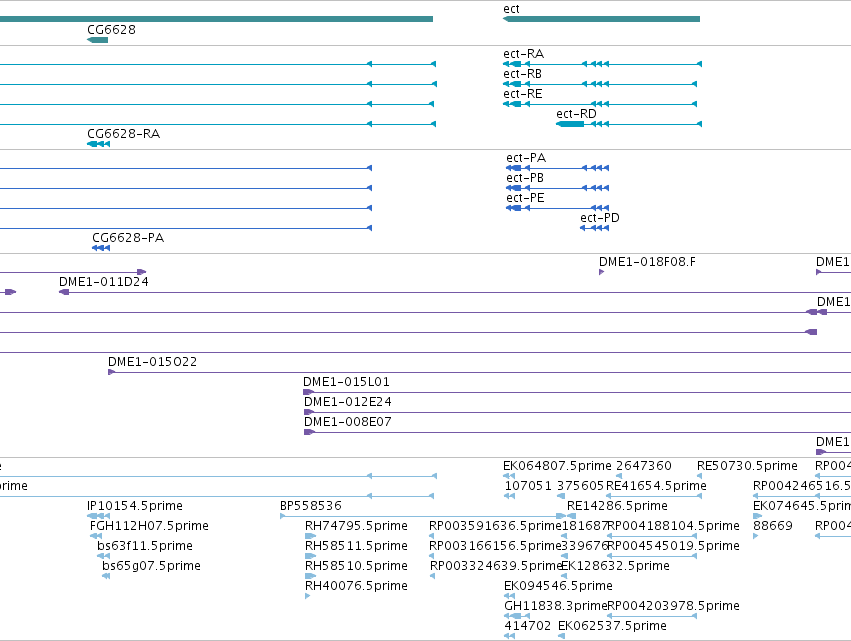Select the RH58510.5prime EST label
Viewport: 851px width, 641px height.
[x=356, y=566]
